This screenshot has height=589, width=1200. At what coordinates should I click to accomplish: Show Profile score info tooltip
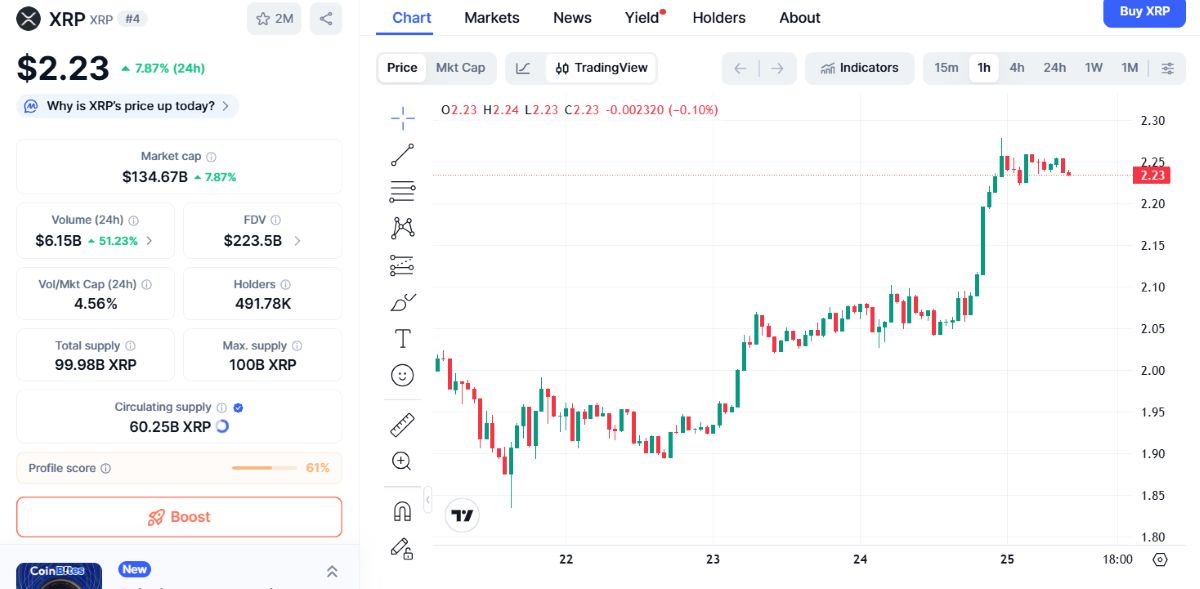[106, 468]
